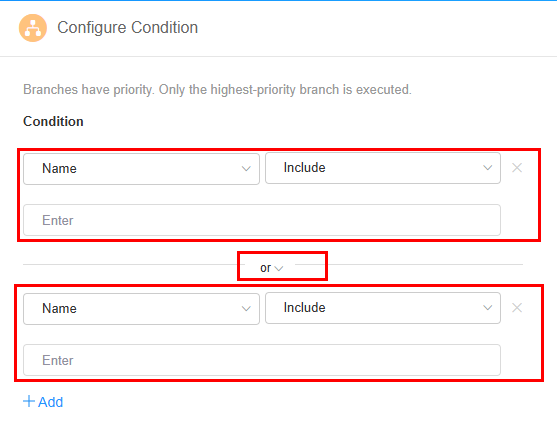
Task: Expand the first Name field chevron arrow
Action: tap(246, 169)
